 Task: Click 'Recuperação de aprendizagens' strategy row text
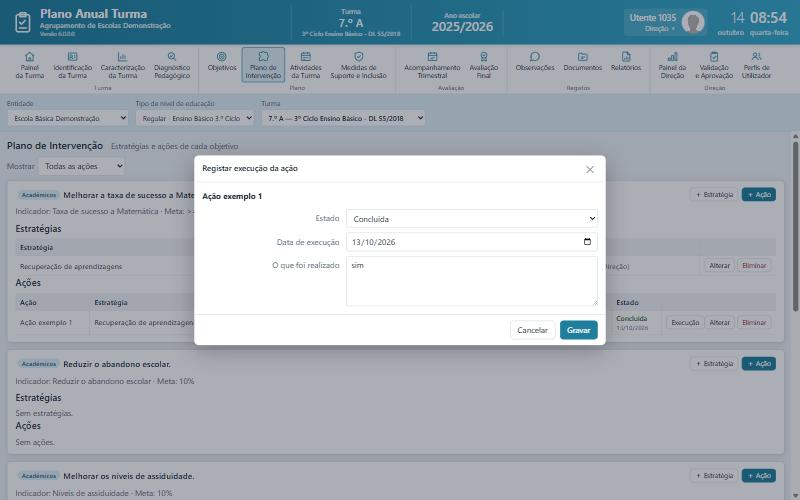71,266
